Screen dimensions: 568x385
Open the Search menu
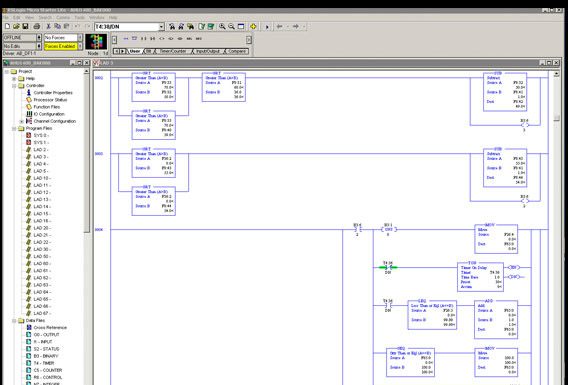coord(45,17)
